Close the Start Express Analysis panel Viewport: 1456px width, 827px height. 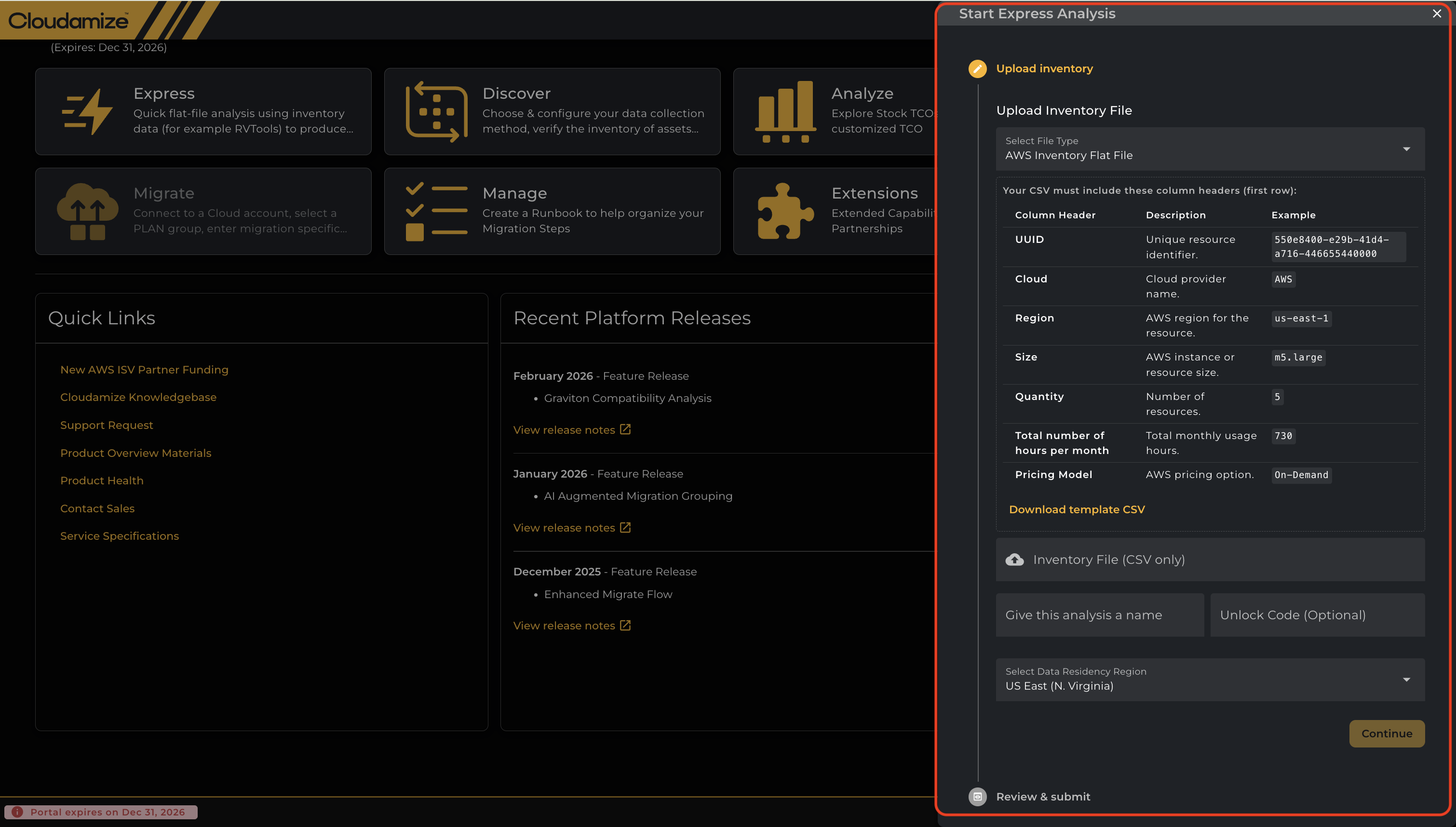click(1437, 13)
